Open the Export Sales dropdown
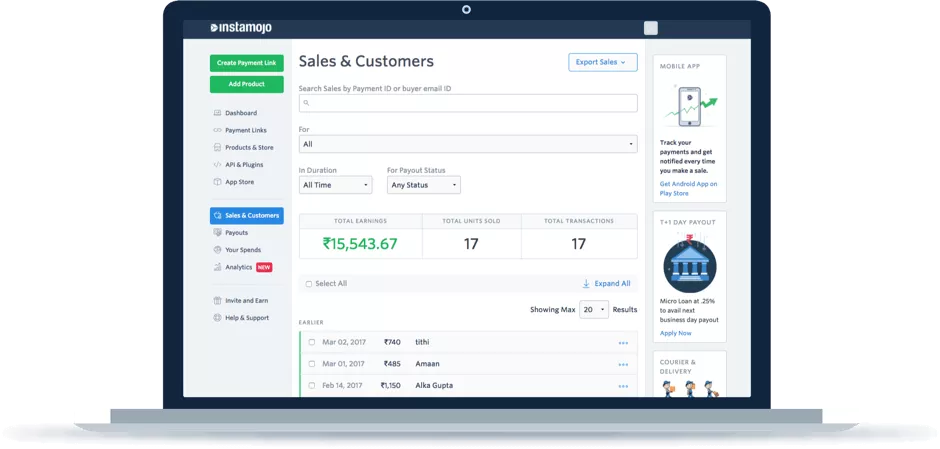The height and width of the screenshot is (449, 940). (x=602, y=62)
